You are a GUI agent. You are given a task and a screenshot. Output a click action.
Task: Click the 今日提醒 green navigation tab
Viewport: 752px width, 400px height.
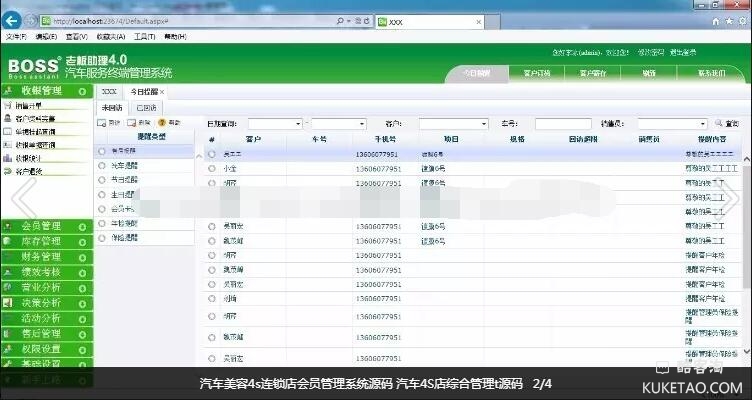click(477, 74)
